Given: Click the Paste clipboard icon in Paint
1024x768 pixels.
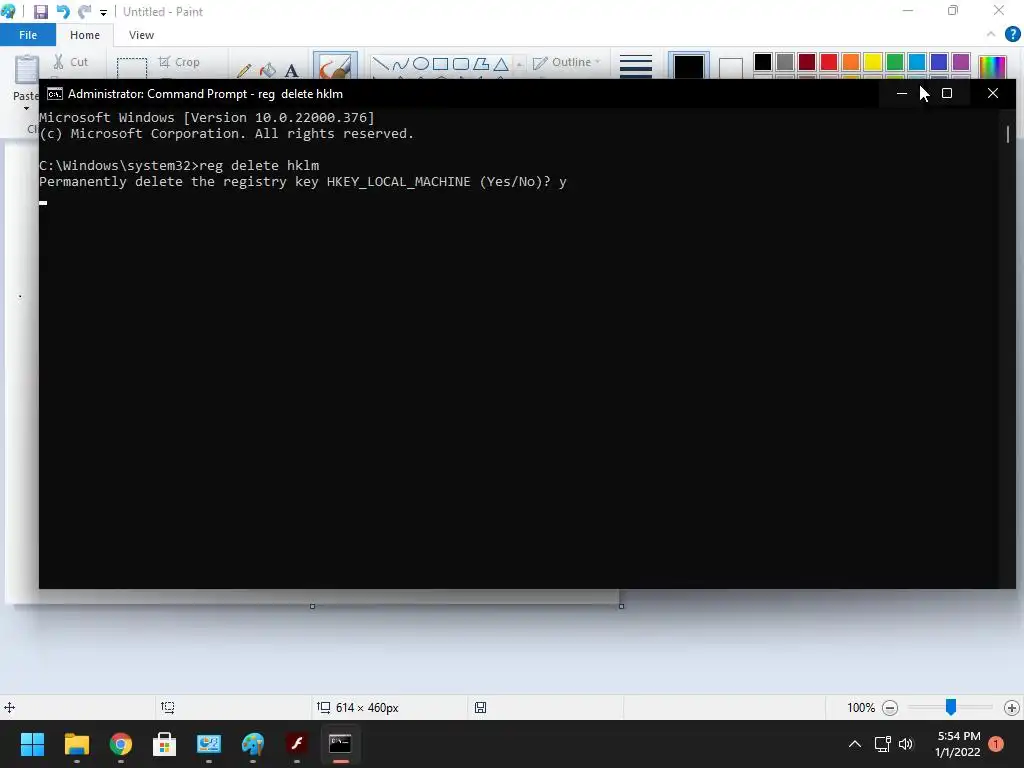Looking at the screenshot, I should (27, 68).
